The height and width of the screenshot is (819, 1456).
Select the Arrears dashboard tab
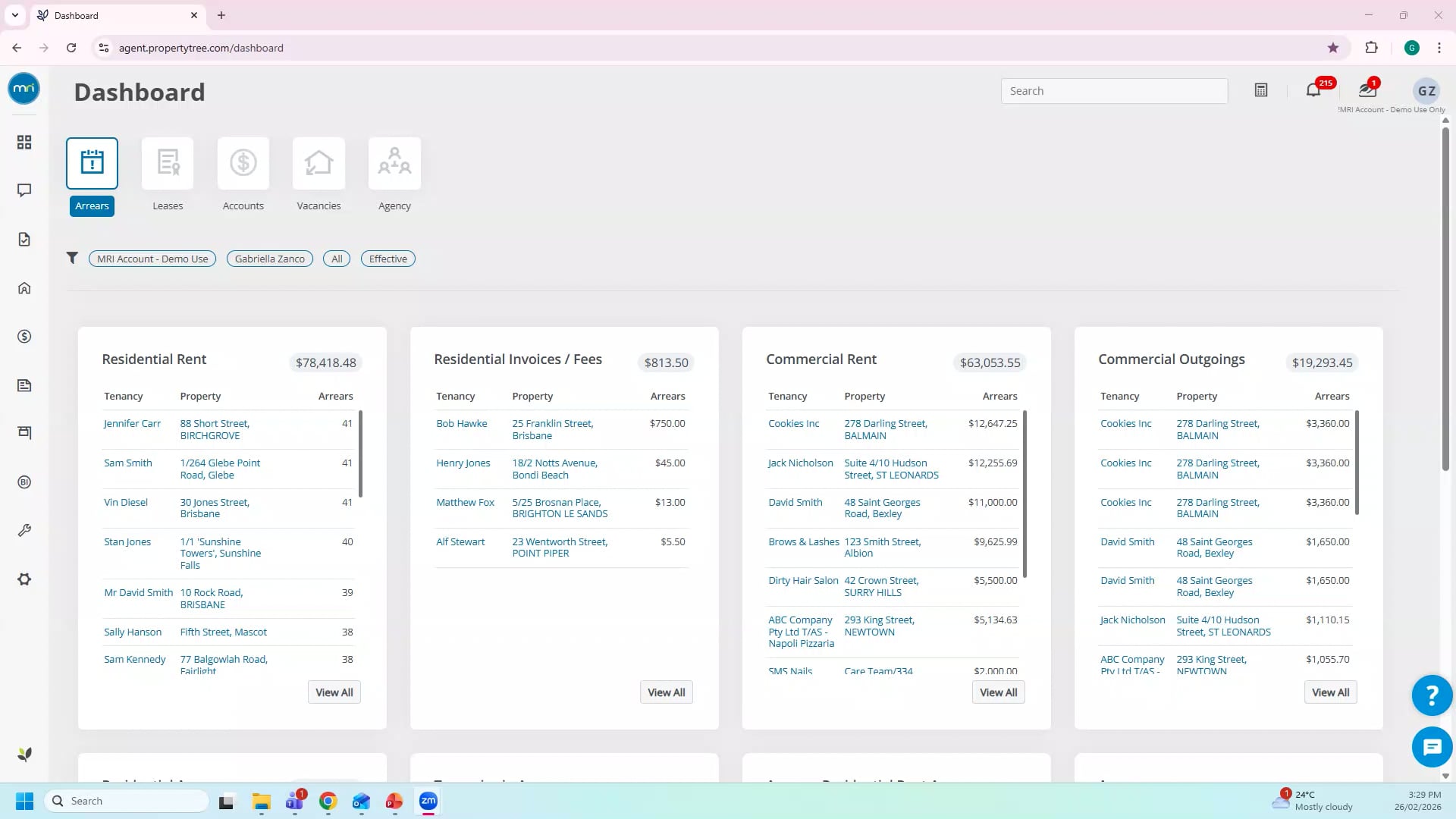point(92,177)
